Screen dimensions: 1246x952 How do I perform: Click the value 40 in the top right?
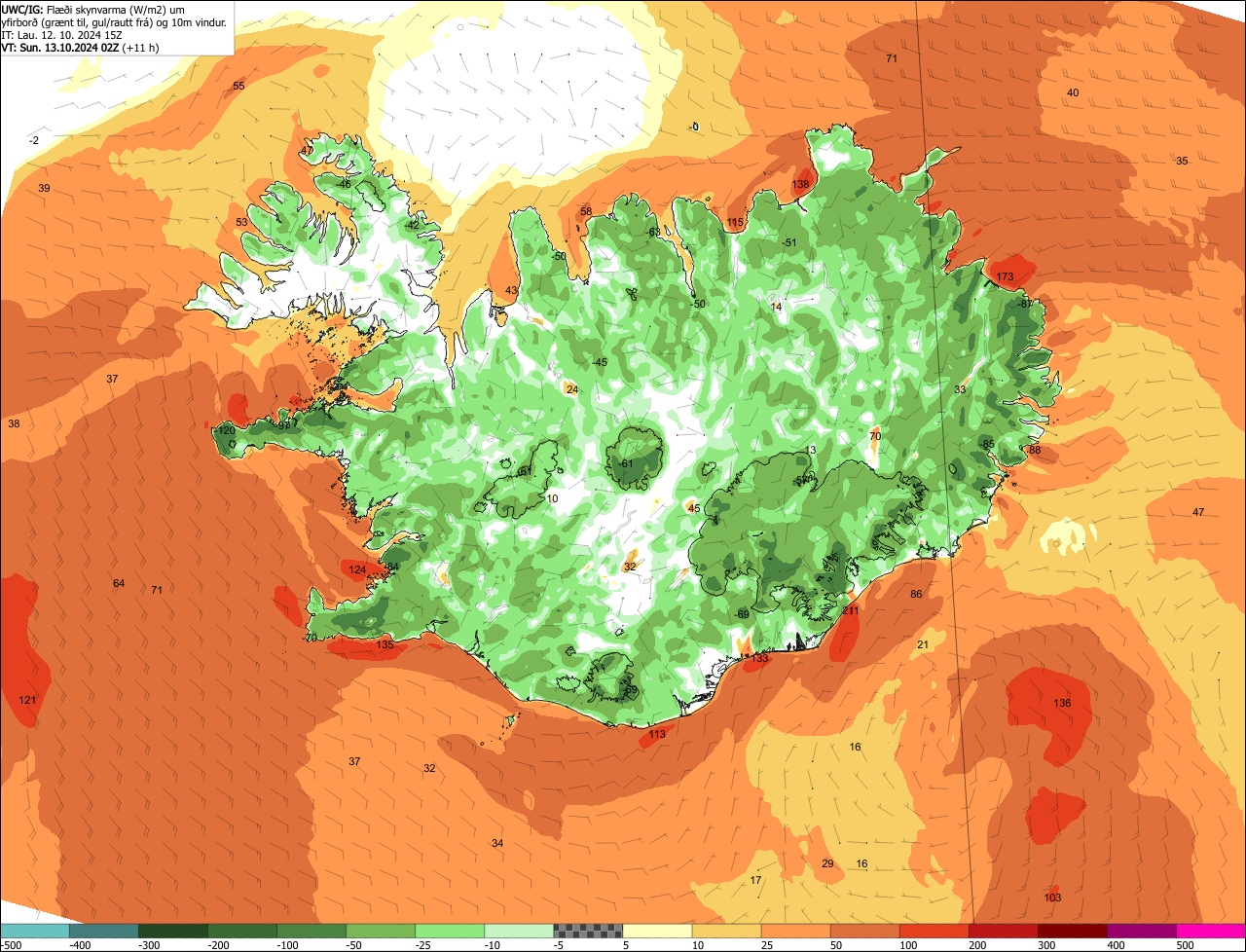(1073, 92)
